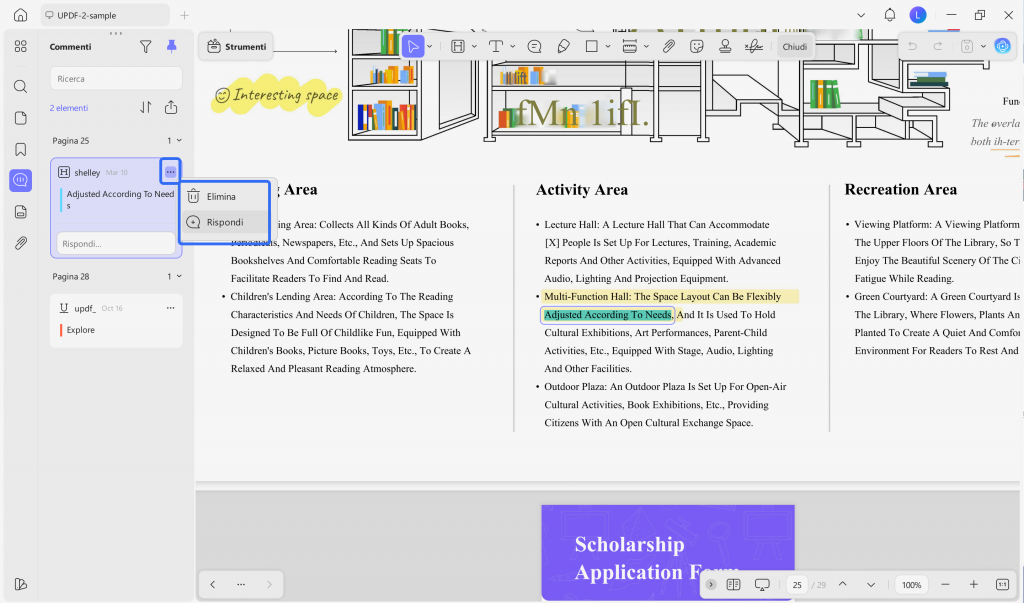Open the selection tool dropdown arrow
1024x603 pixels.
pos(430,46)
